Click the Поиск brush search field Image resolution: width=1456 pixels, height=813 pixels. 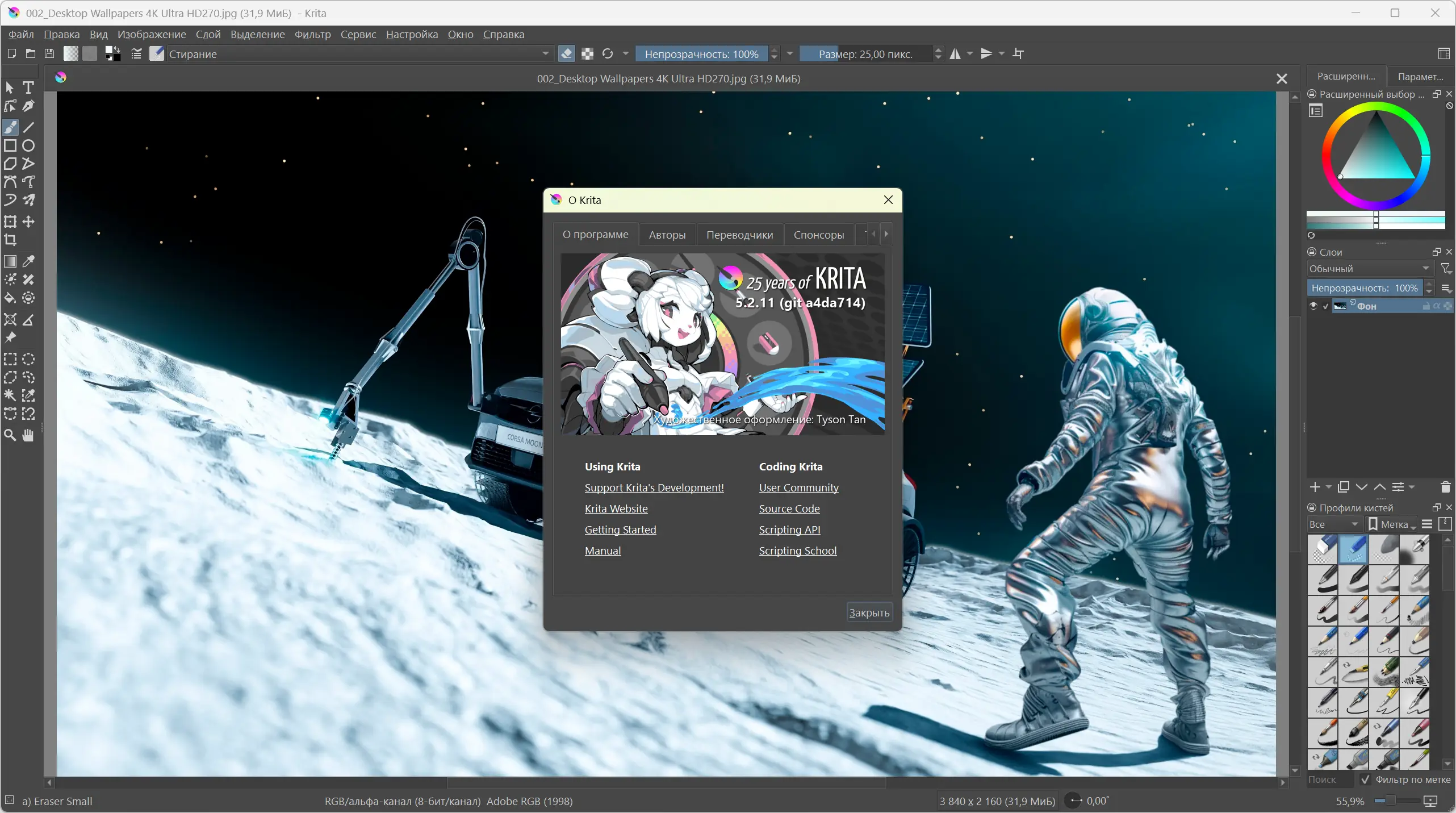(x=1329, y=780)
